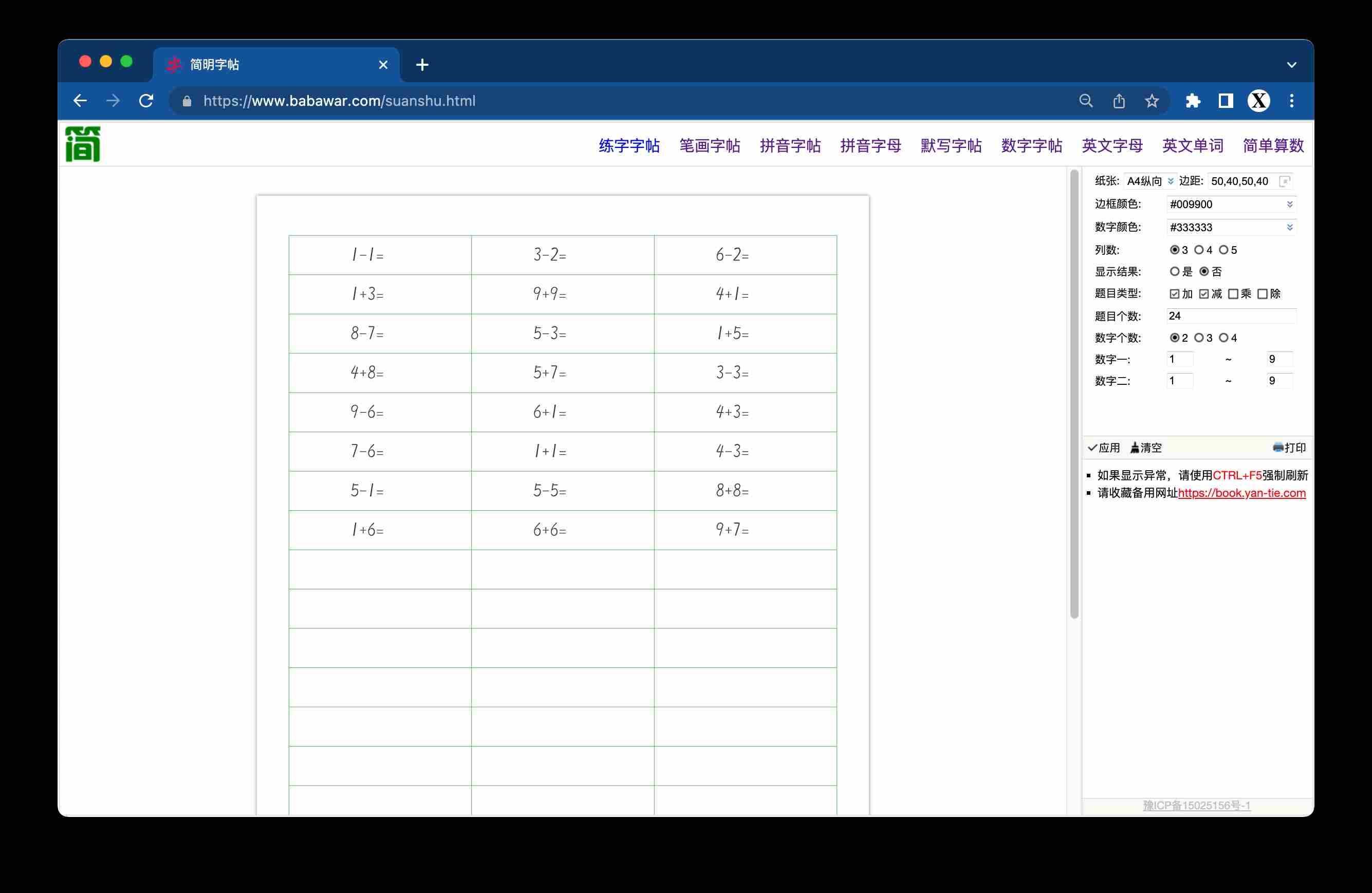Viewport: 1372px width, 893px height.
Task: Enable the 乘 multiplication checkbox
Action: (1233, 294)
